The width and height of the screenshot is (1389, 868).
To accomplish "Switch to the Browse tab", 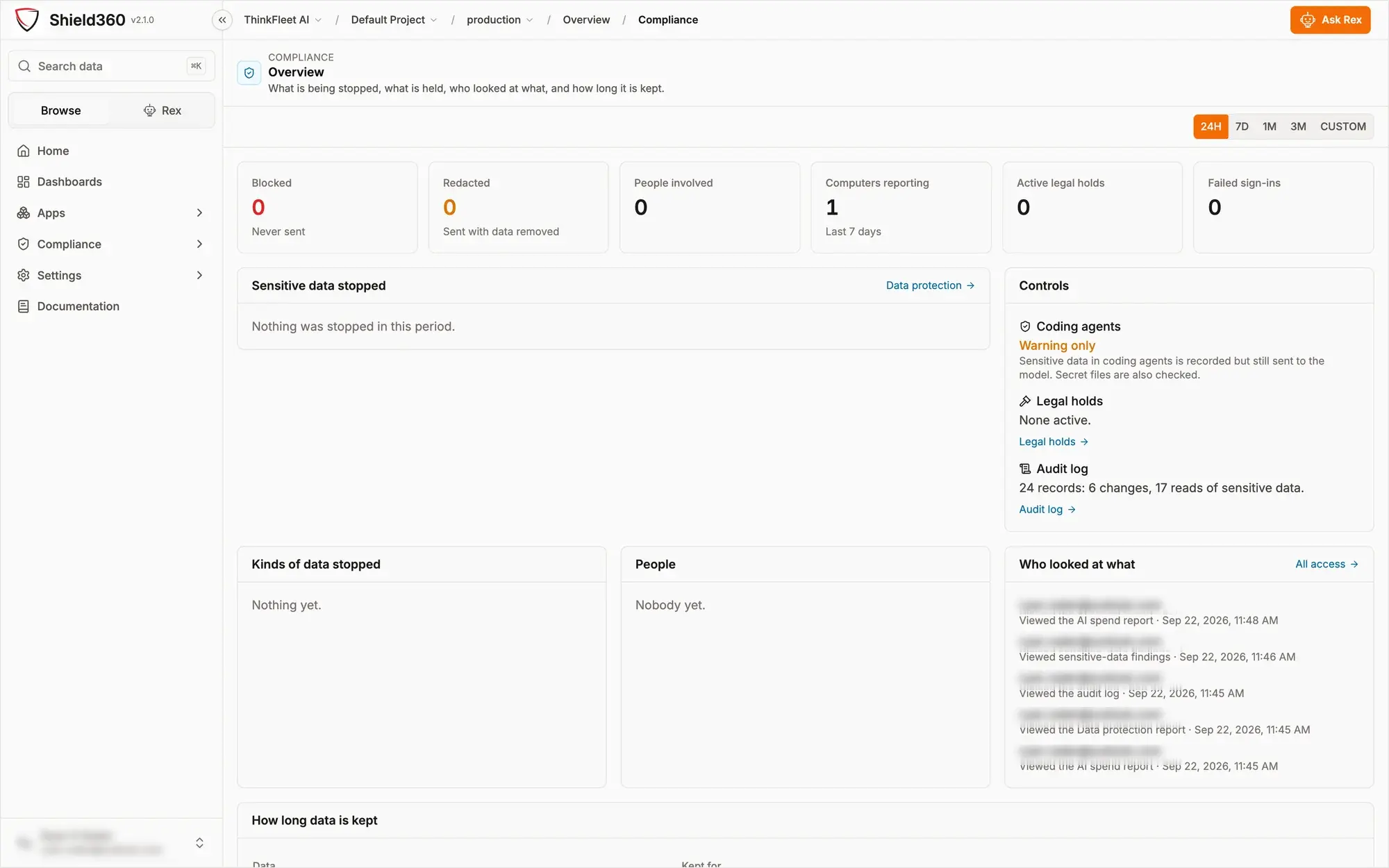I will [60, 110].
